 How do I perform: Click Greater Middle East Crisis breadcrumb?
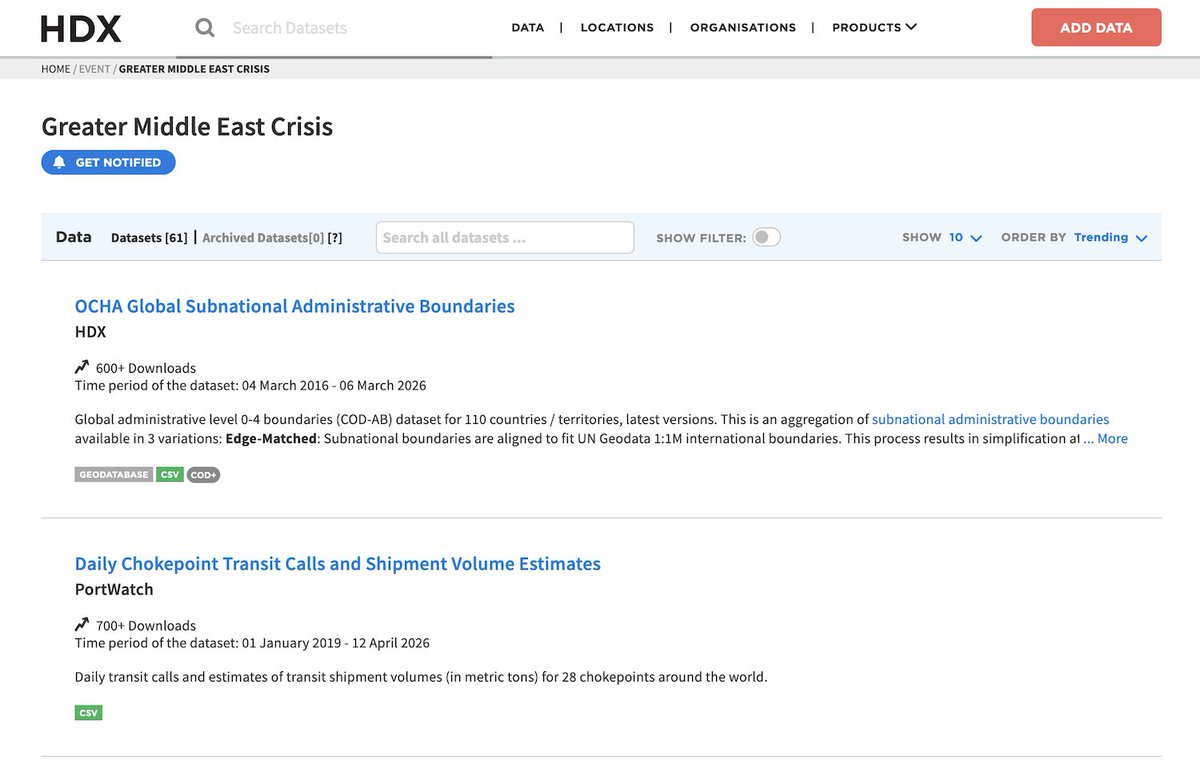coord(194,69)
